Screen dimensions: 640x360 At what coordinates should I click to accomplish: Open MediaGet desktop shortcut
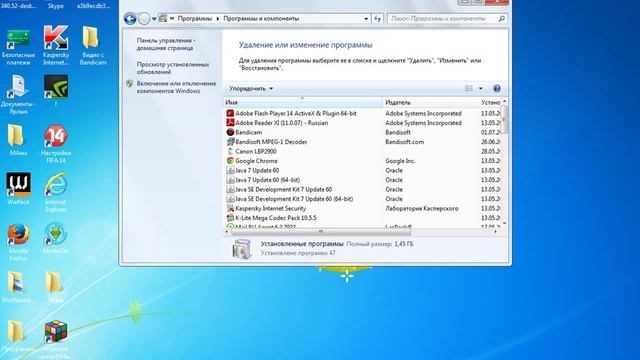tap(56, 238)
